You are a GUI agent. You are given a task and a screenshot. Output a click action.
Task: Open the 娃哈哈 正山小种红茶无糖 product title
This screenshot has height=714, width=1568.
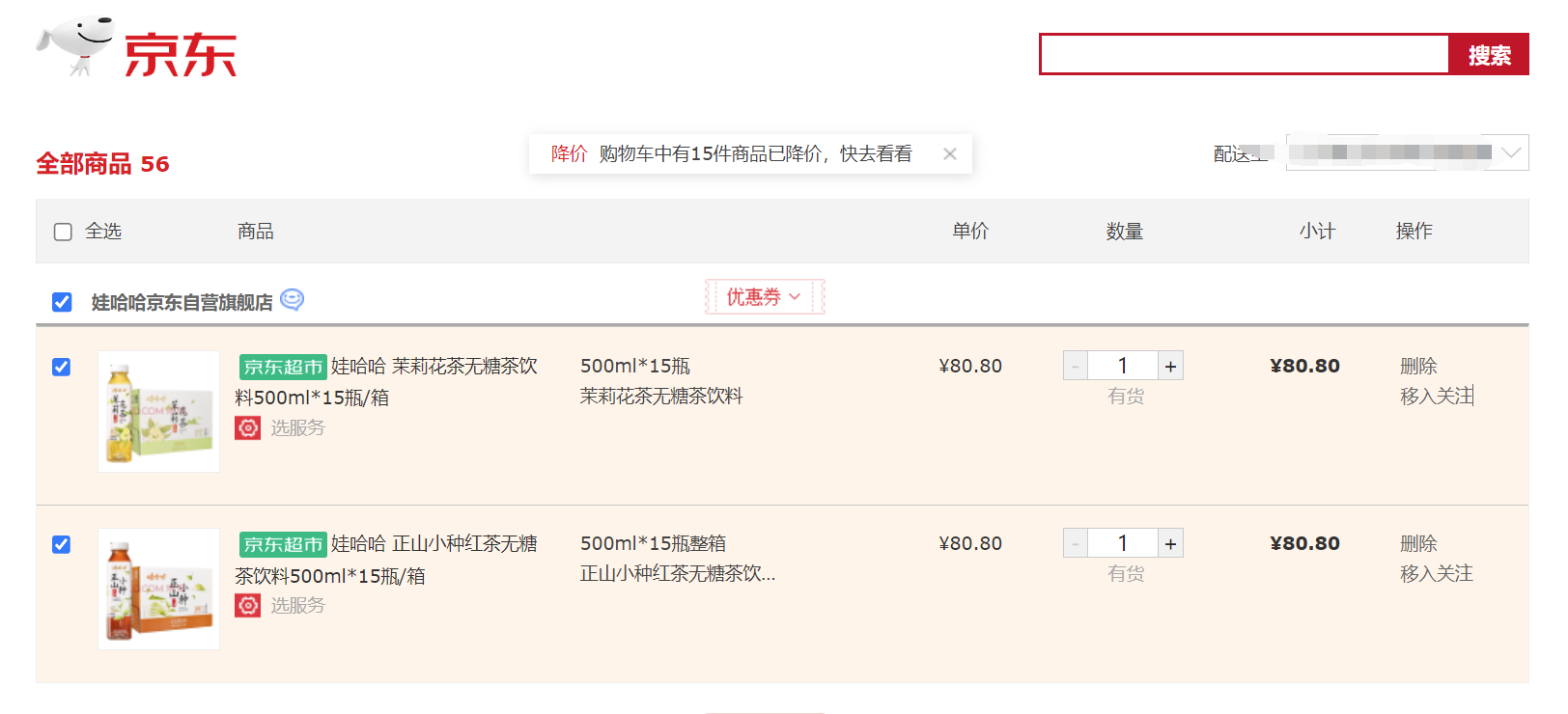(x=386, y=560)
